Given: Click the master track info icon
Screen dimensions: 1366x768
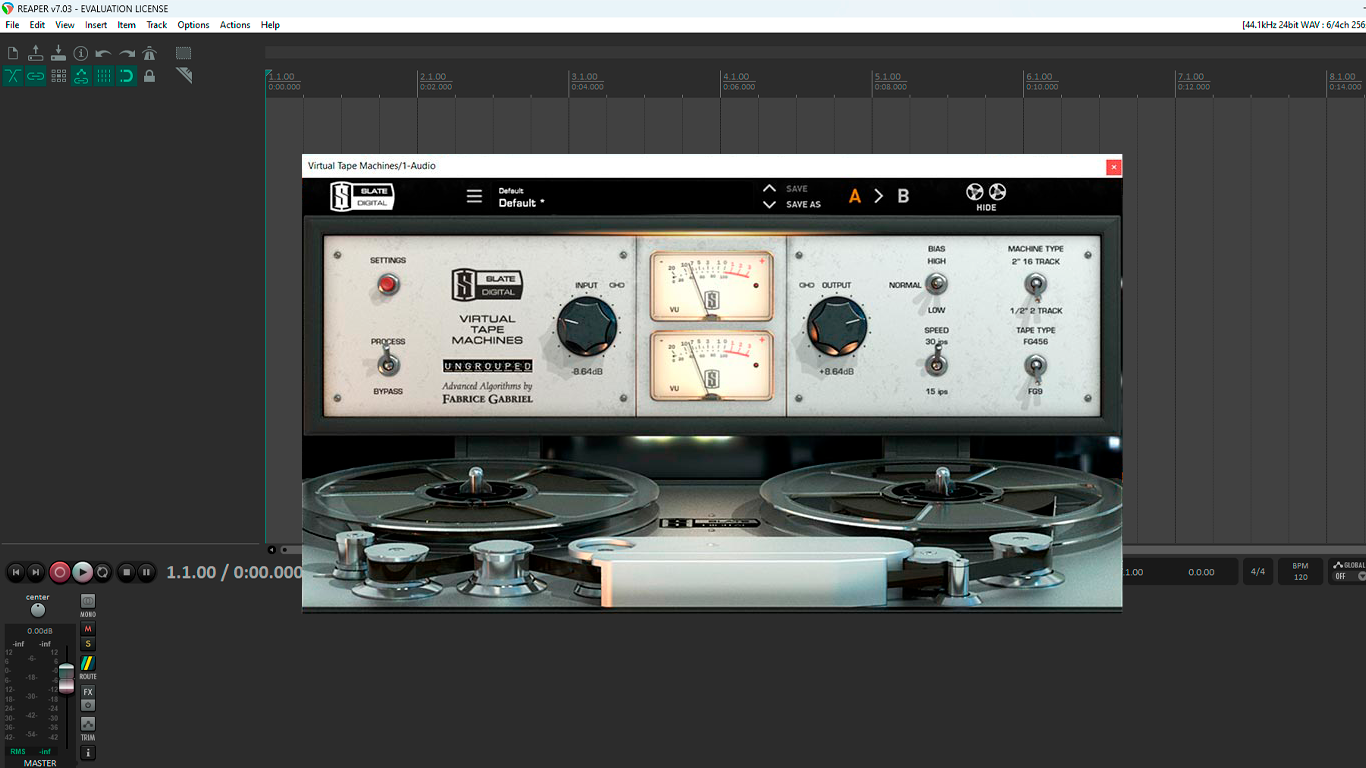Looking at the screenshot, I should coord(88,752).
